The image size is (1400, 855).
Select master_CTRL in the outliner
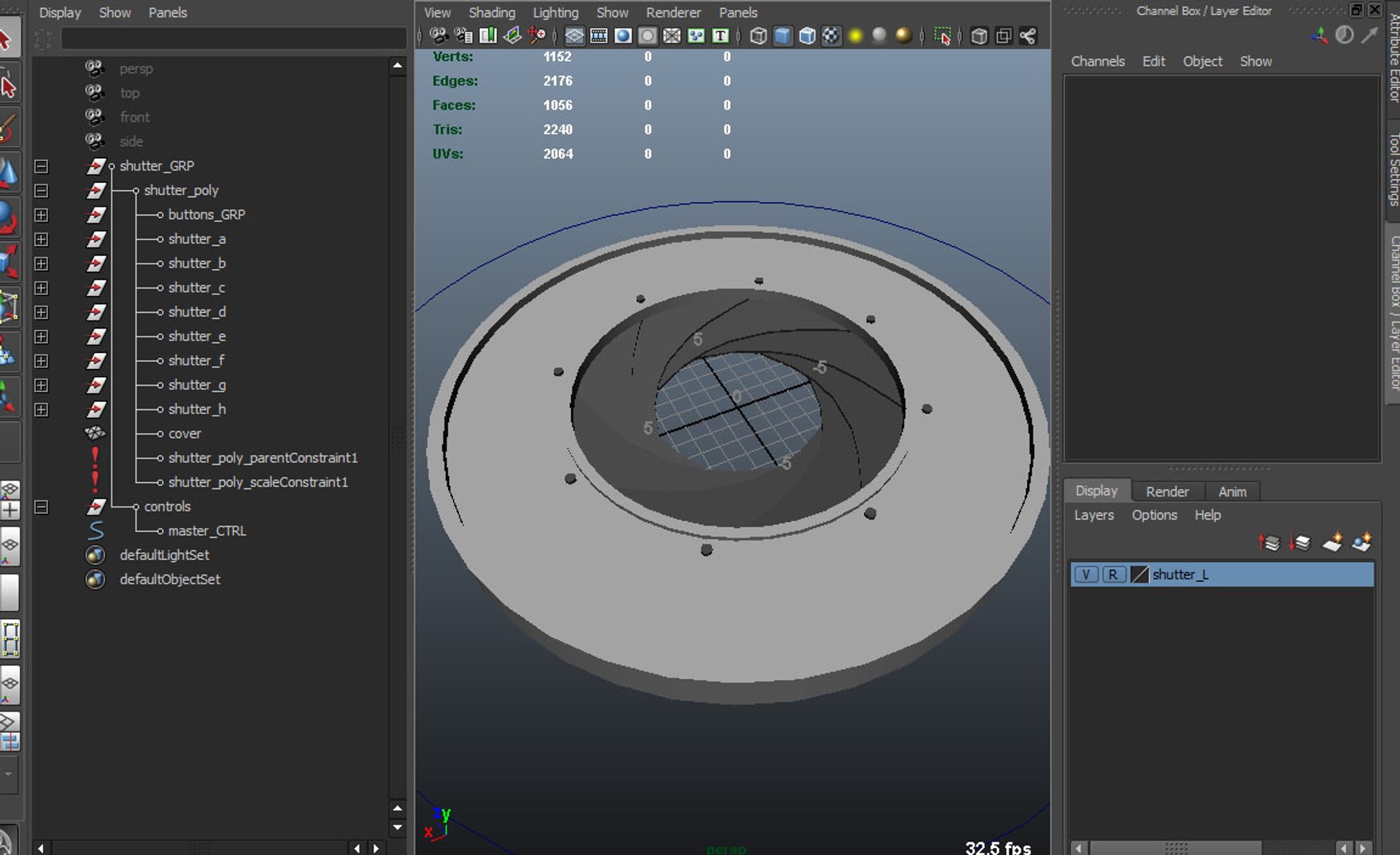point(207,530)
